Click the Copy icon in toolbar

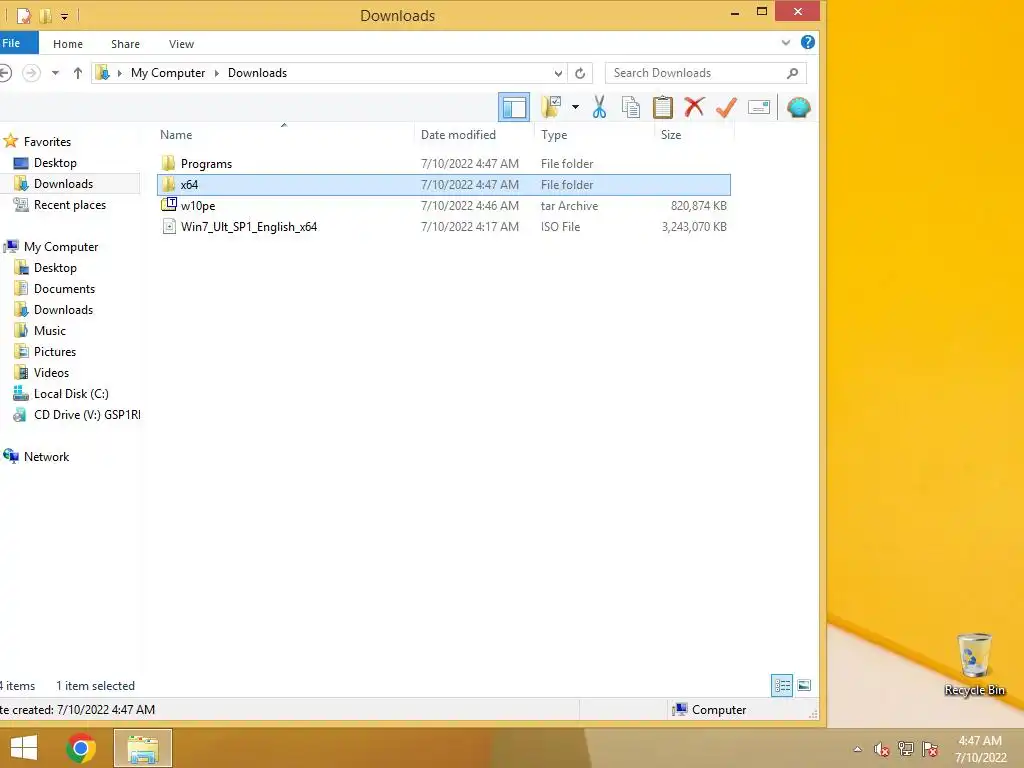[630, 107]
